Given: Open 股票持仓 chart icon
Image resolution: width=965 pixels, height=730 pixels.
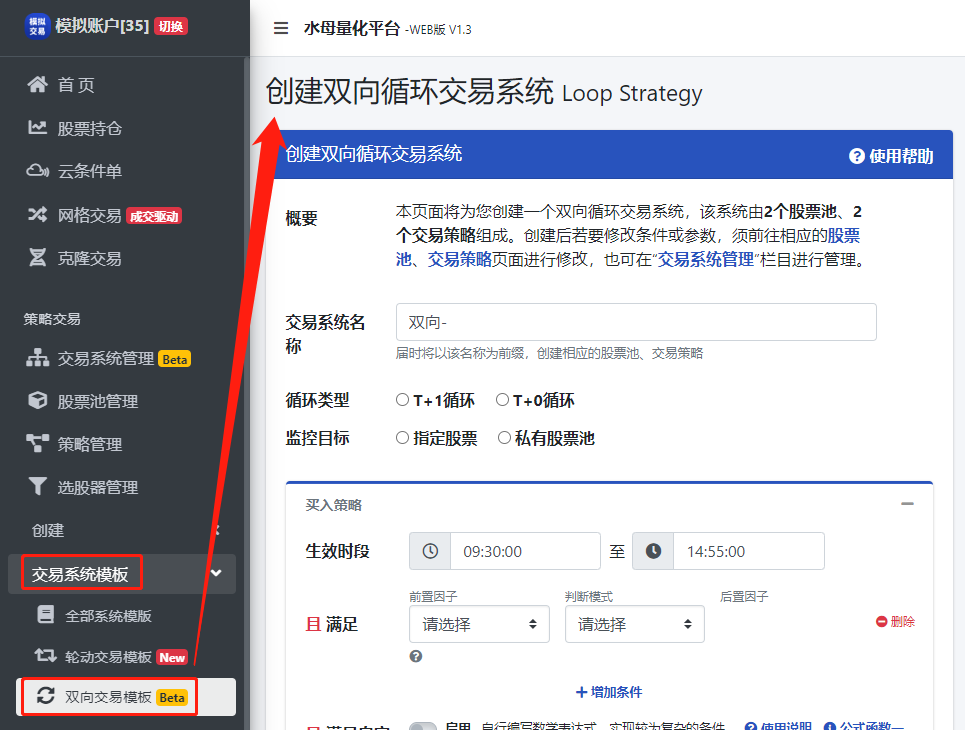Looking at the screenshot, I should pos(38,128).
